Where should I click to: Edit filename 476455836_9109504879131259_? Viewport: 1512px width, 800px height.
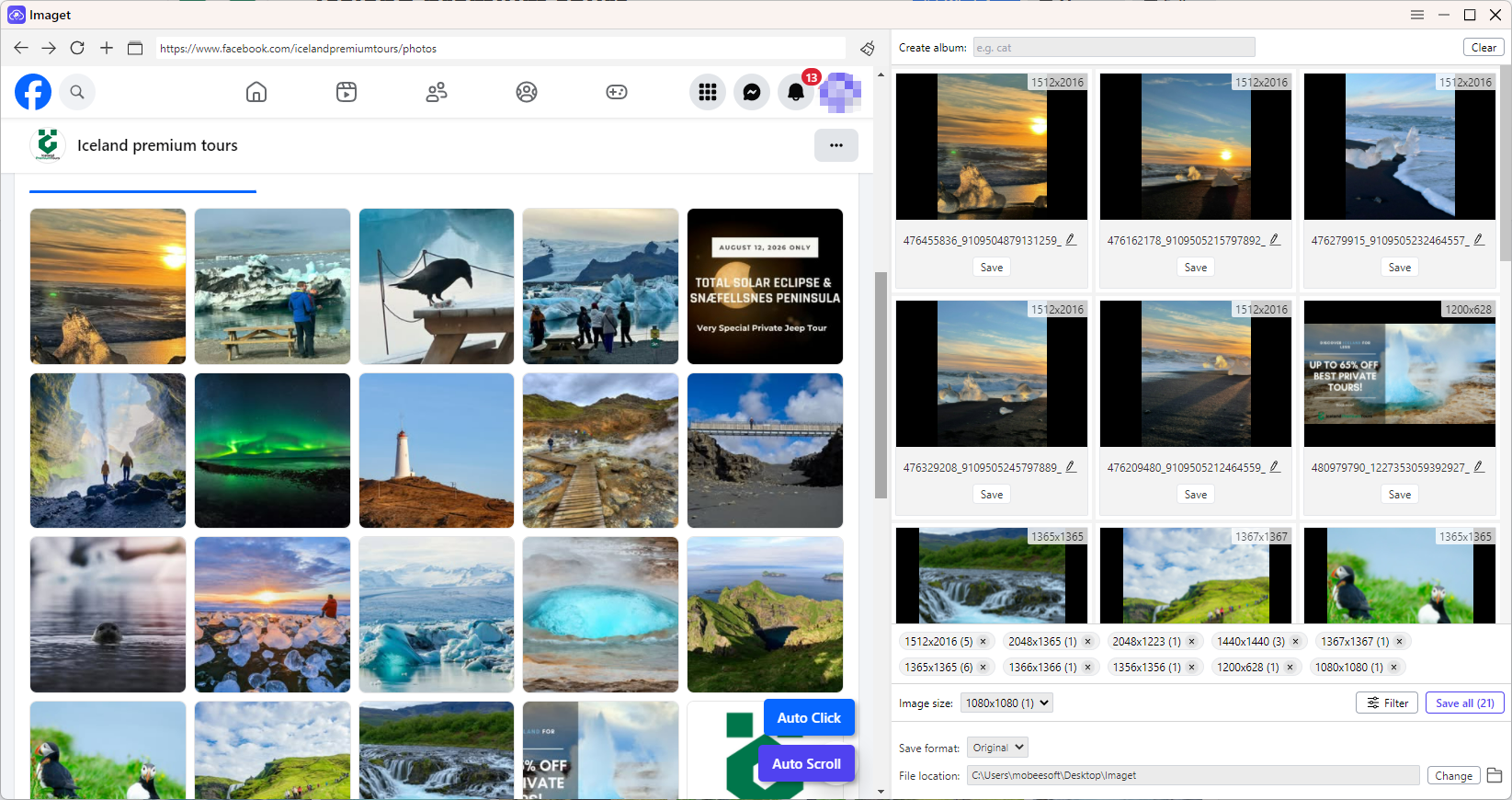(x=1071, y=240)
